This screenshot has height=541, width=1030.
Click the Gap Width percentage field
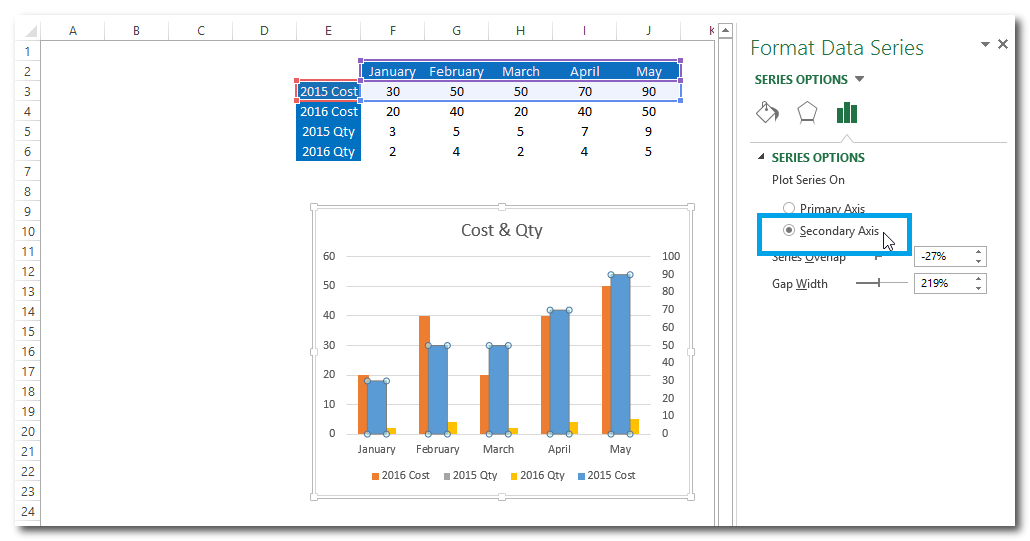coord(943,284)
